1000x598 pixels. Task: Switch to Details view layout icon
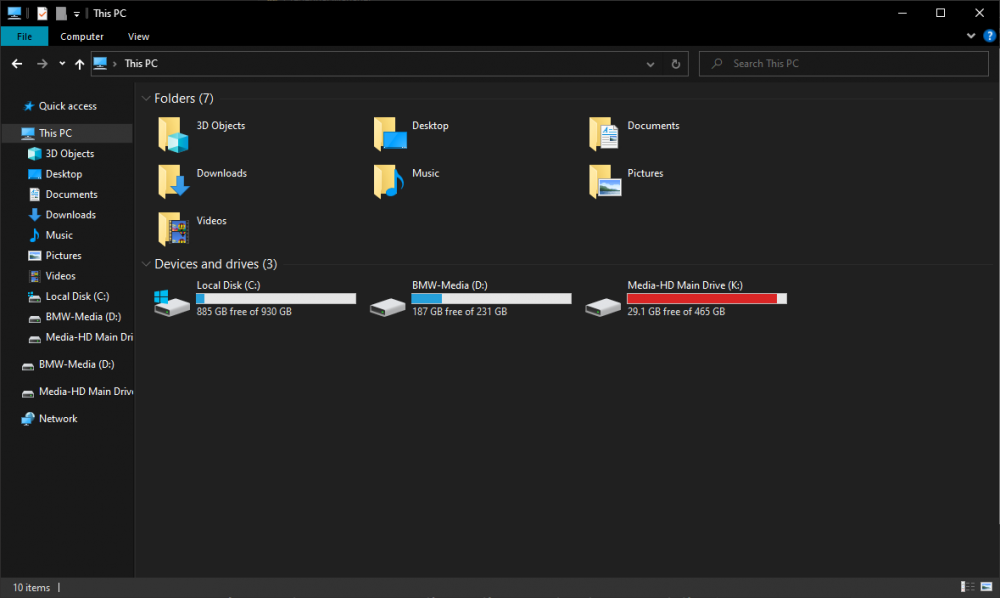(967, 587)
